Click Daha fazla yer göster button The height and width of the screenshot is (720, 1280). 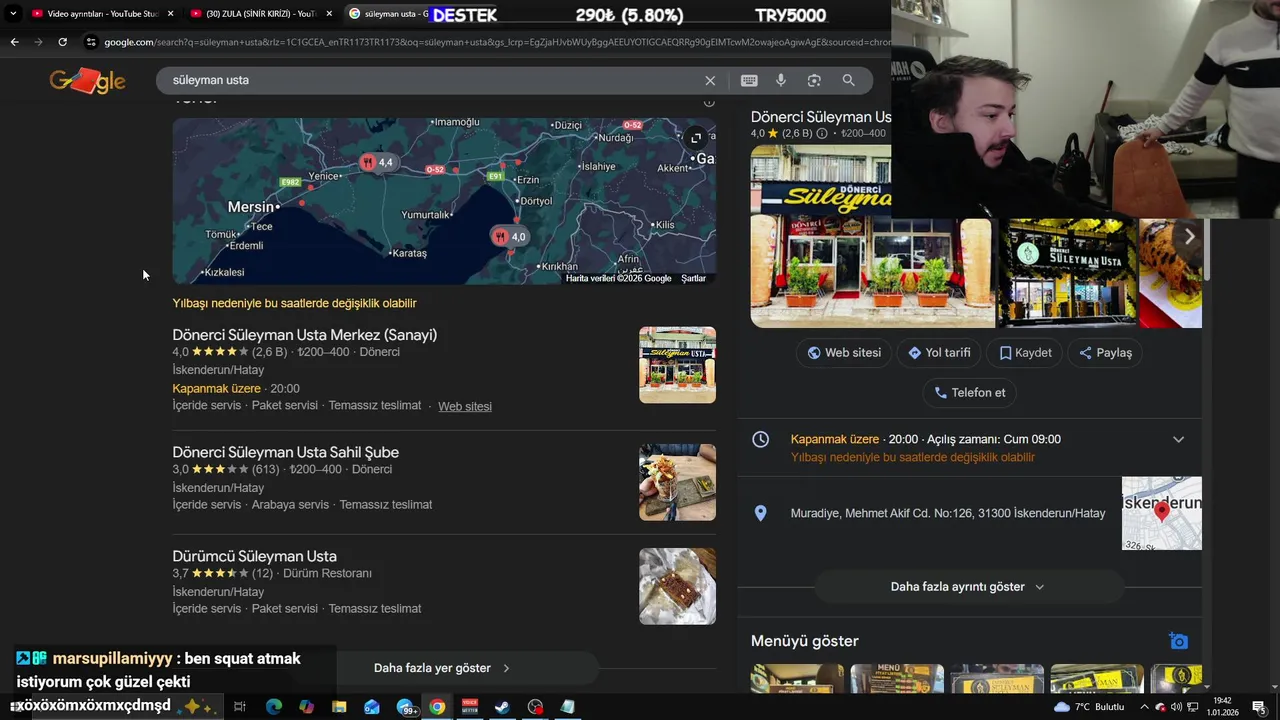click(442, 668)
